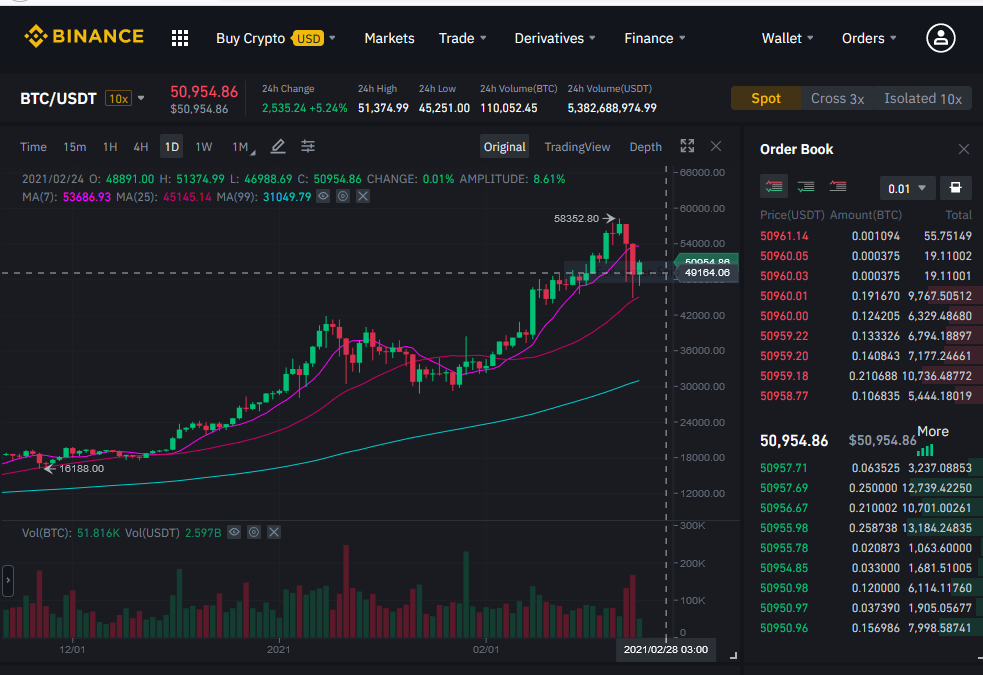
Task: Switch chart to Depth view
Action: pos(645,147)
